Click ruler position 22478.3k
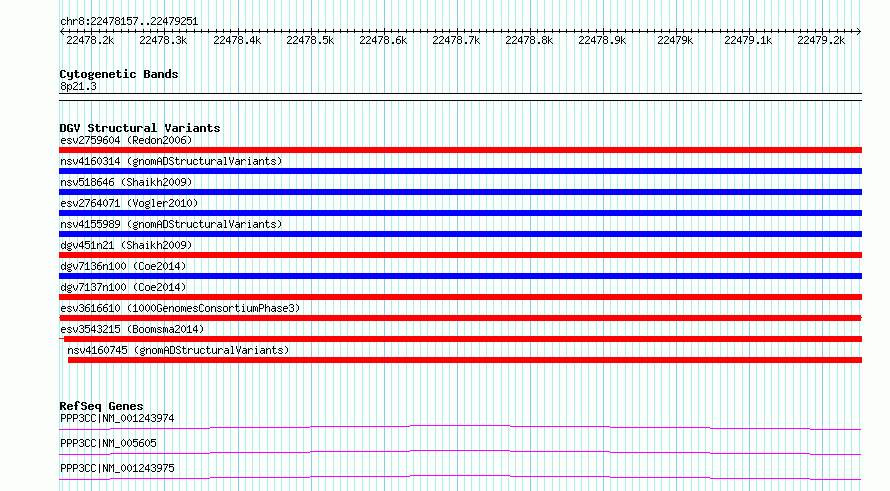 [163, 40]
